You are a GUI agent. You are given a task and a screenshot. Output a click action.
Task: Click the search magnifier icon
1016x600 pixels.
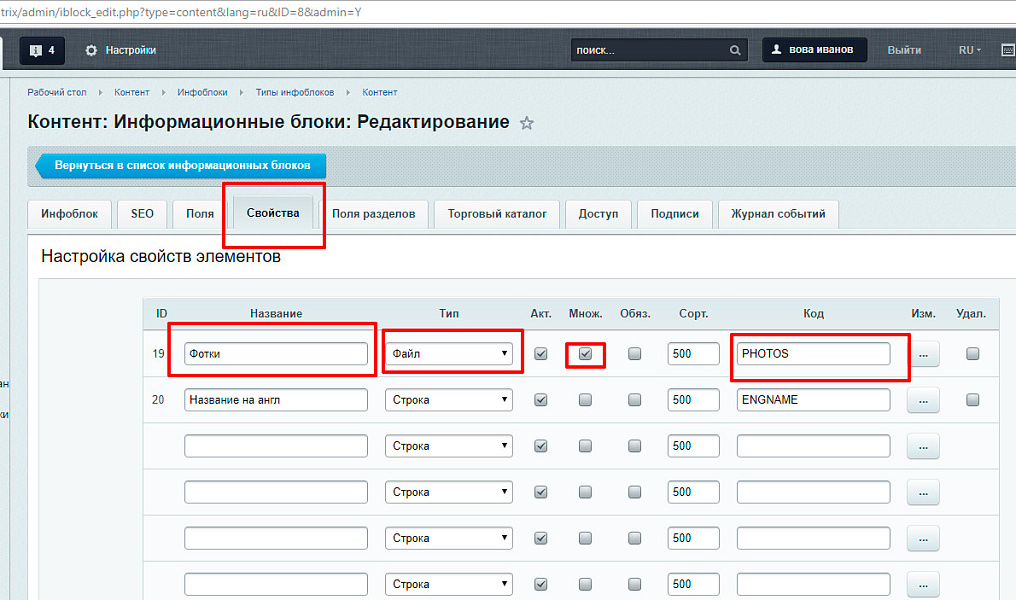(735, 50)
